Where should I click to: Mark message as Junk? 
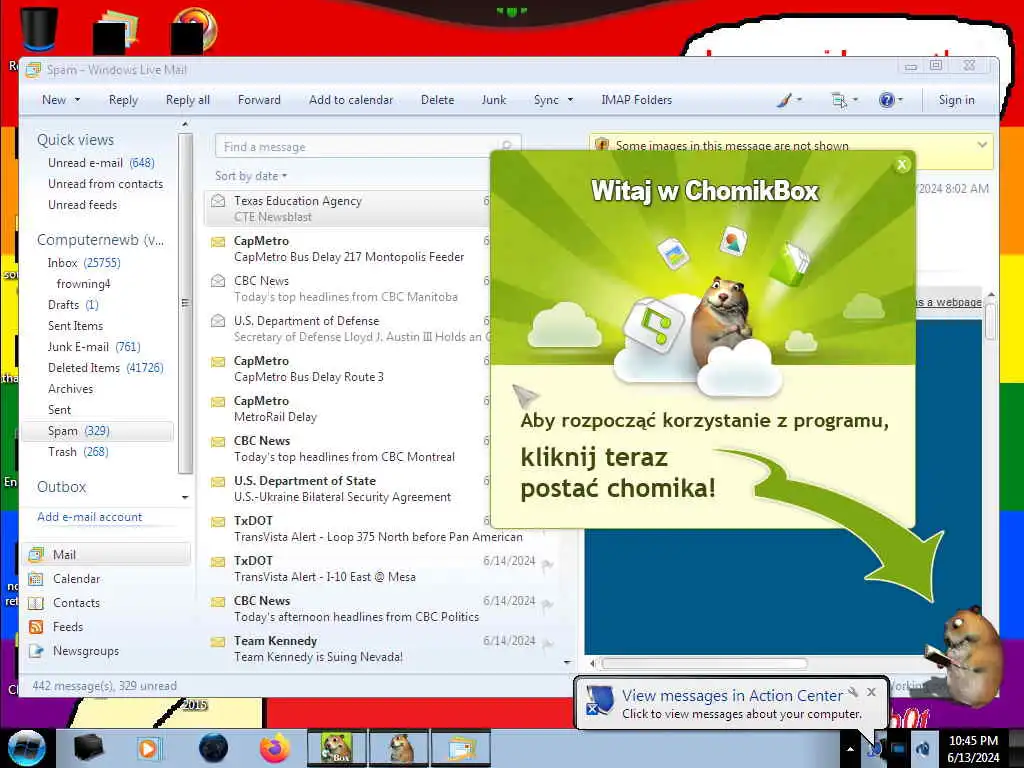494,100
